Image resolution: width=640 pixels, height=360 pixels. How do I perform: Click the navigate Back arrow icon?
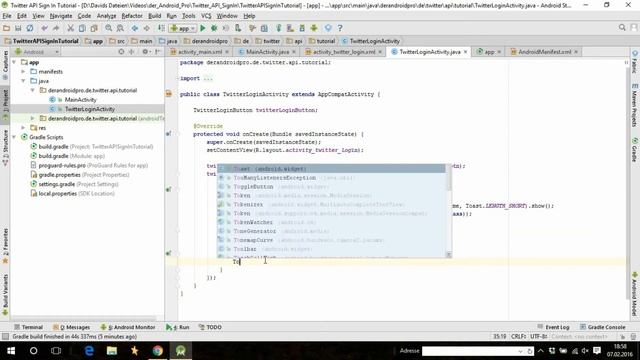(x=135, y=28)
